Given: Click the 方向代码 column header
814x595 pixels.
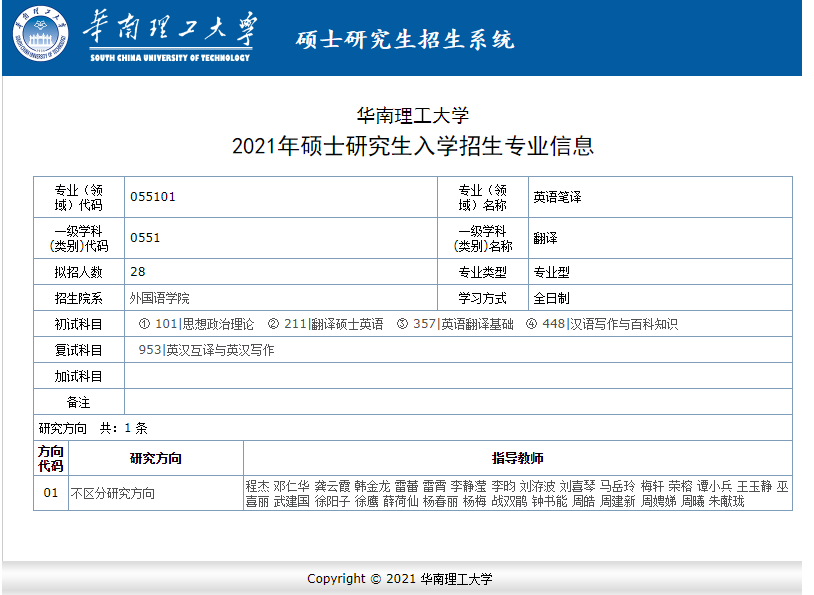Looking at the screenshot, I should 51,458.
